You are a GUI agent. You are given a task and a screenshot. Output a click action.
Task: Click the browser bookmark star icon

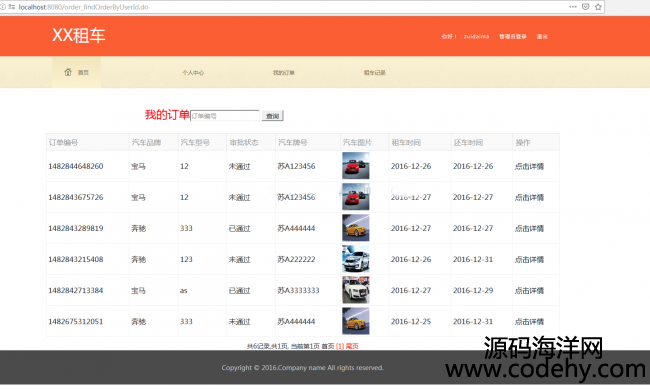(x=598, y=7)
